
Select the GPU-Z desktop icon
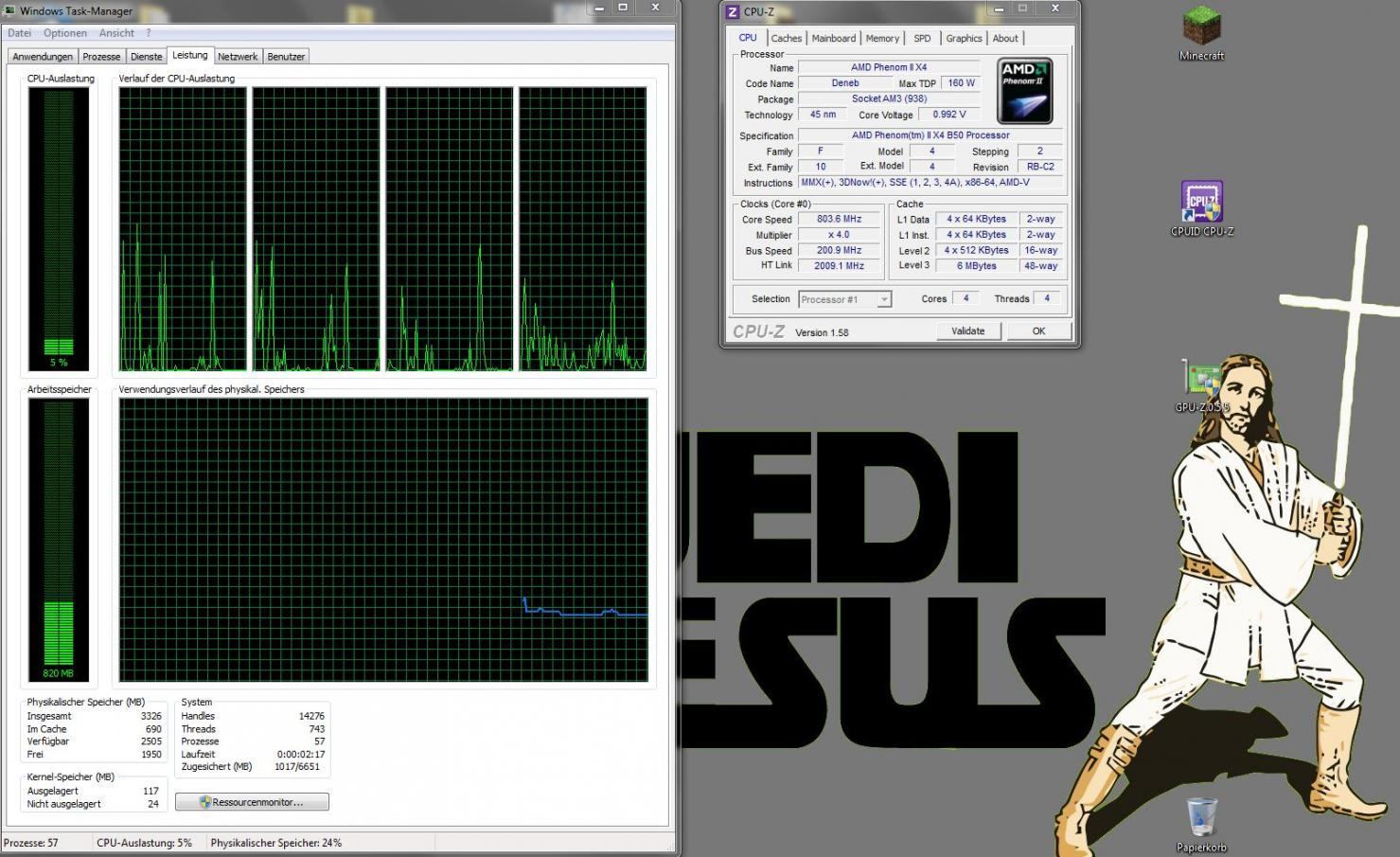coord(1202,386)
